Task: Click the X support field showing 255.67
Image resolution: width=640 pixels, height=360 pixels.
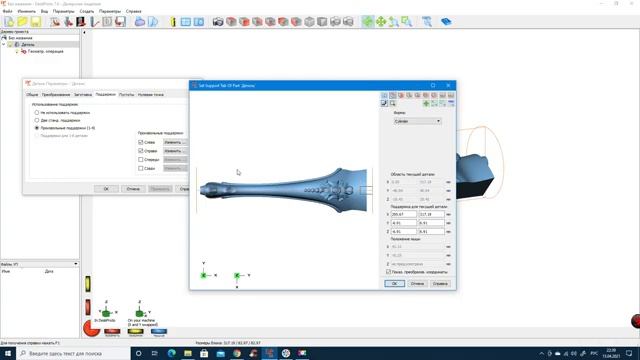Action: pyautogui.click(x=404, y=214)
